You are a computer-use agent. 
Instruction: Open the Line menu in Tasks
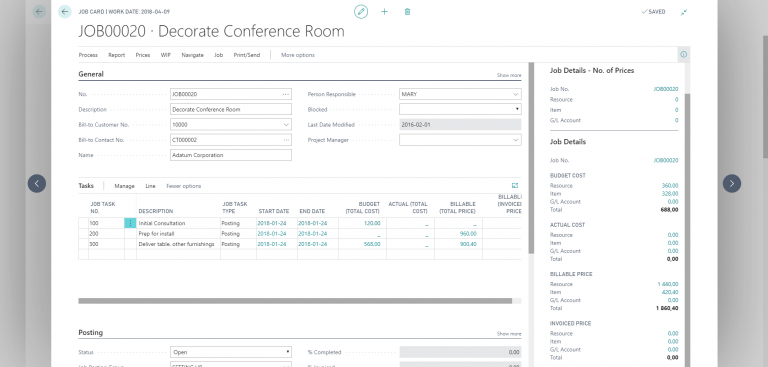click(x=150, y=186)
